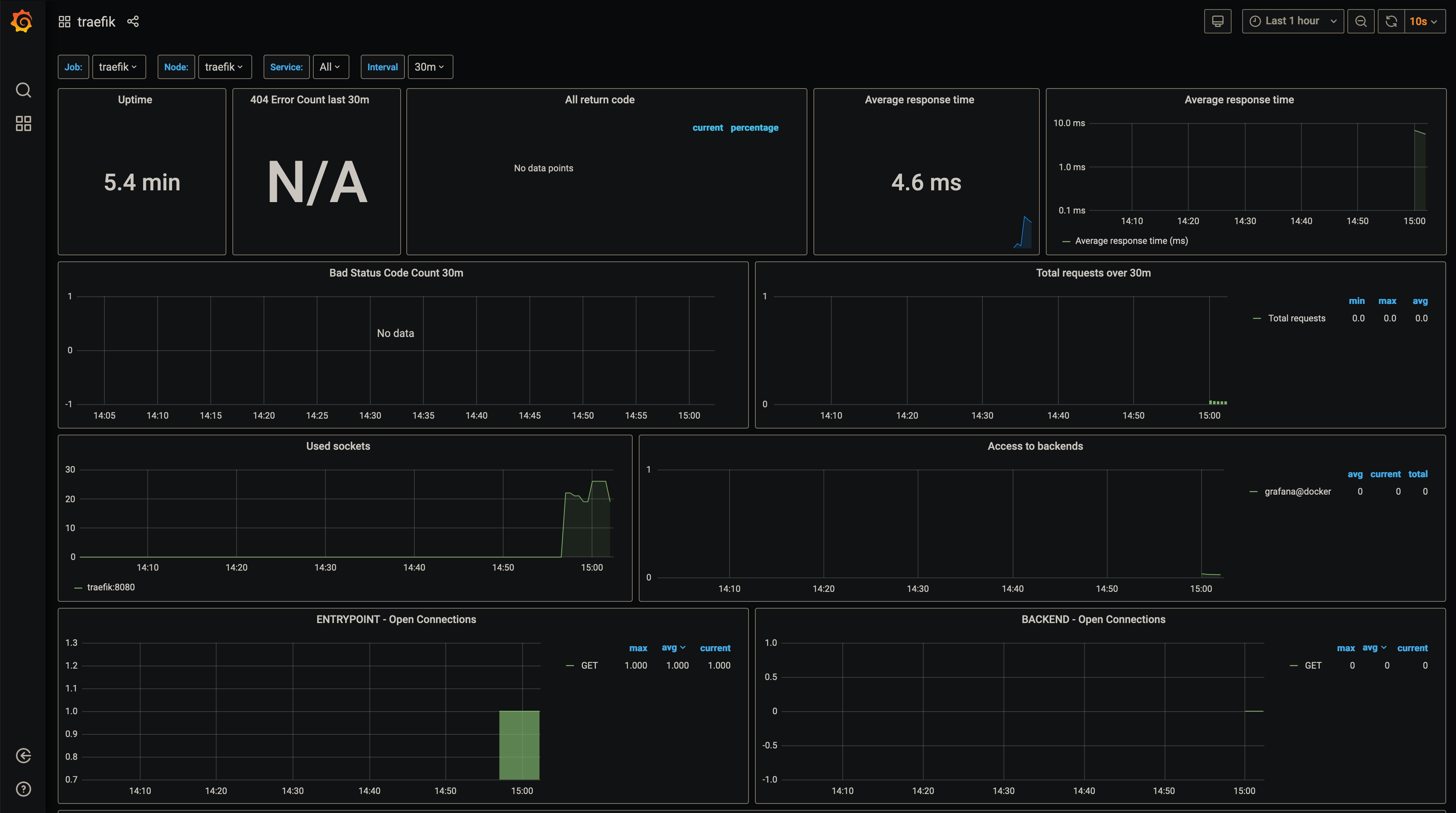This screenshot has height=813, width=1456.
Task: Open the Dashboards grid icon in sidebar
Action: [23, 123]
